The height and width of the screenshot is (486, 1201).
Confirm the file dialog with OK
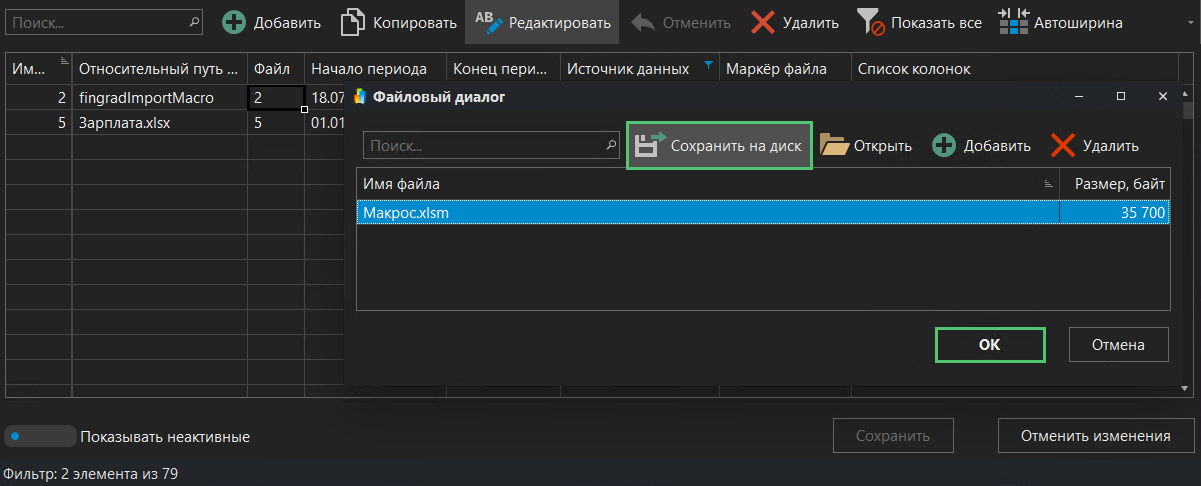pyautogui.click(x=990, y=344)
